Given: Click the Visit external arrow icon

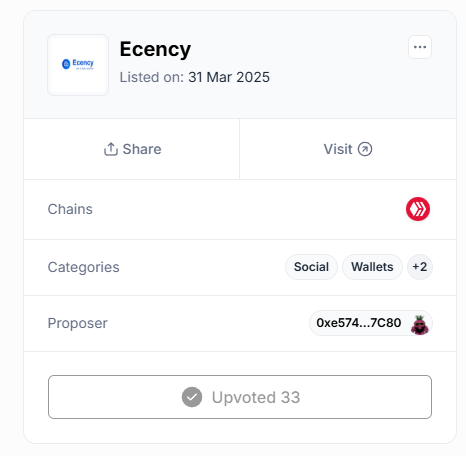Looking at the screenshot, I should [365, 149].
